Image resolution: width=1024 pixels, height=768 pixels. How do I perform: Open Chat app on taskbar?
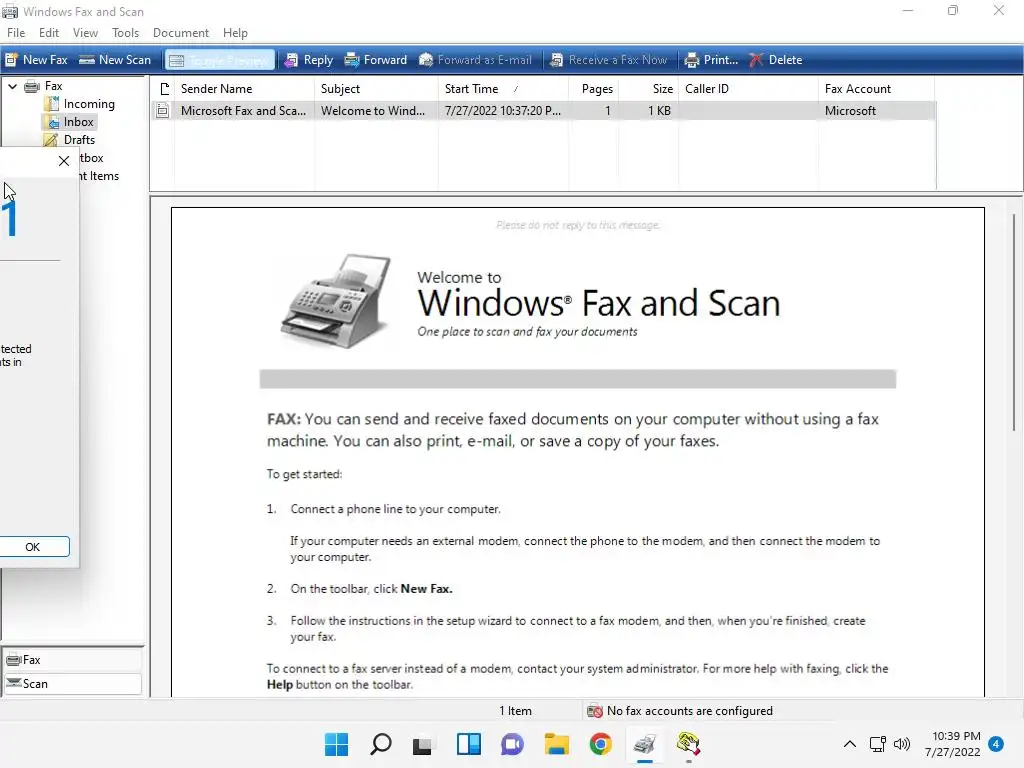click(x=513, y=744)
